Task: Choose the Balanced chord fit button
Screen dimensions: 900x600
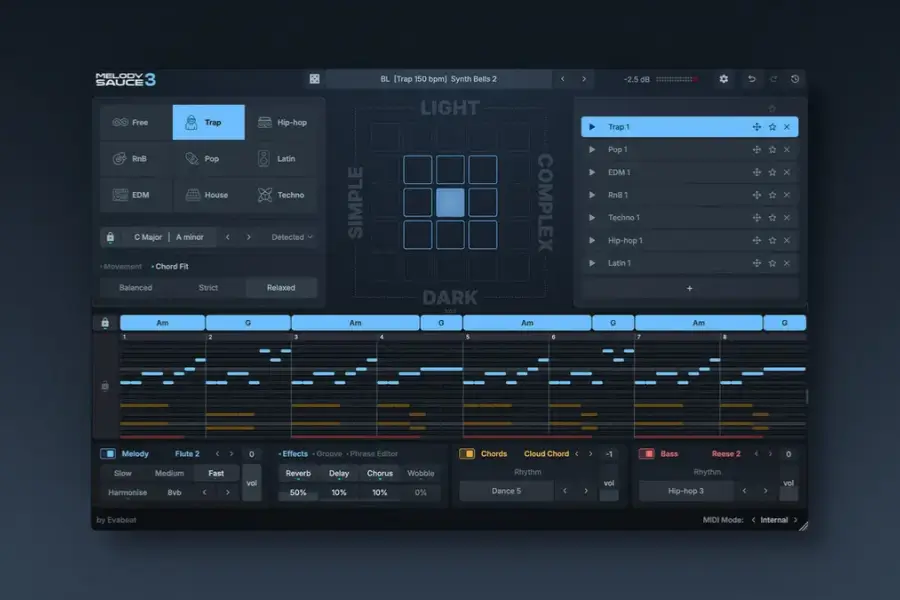Action: 135,288
